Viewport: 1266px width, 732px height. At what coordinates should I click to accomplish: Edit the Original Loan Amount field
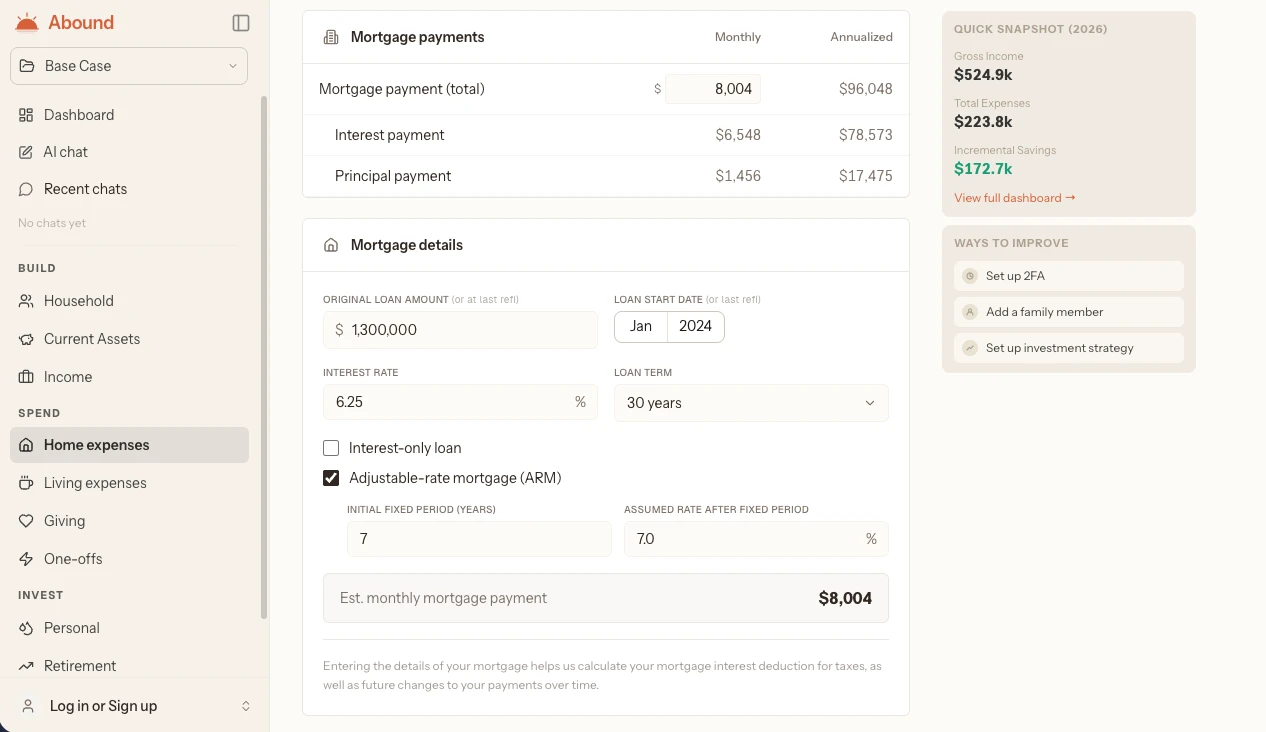click(x=460, y=330)
